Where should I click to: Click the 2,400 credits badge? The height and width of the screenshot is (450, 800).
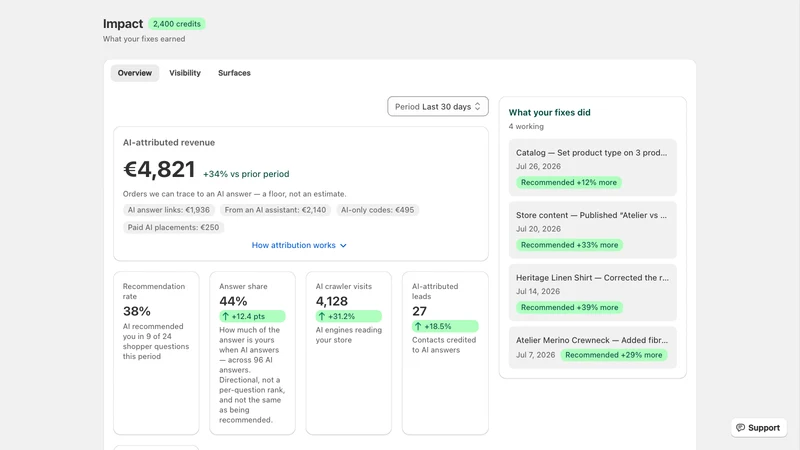click(177, 24)
